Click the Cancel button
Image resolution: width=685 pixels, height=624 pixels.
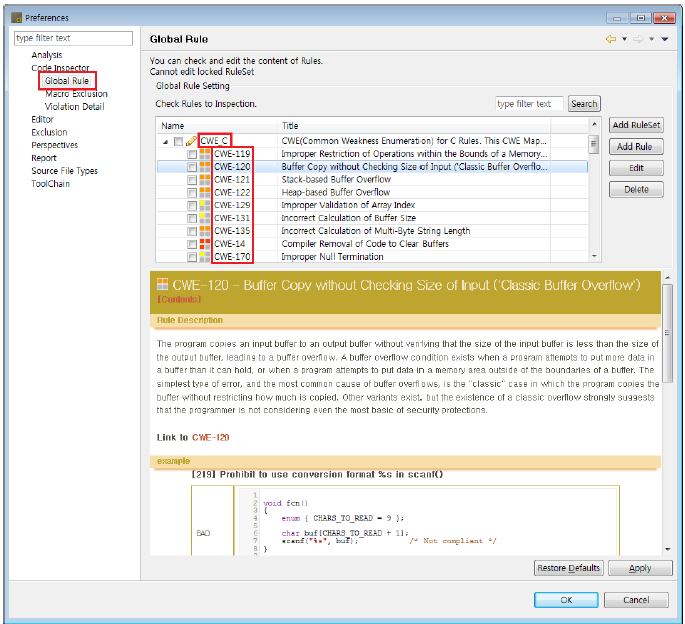tap(636, 600)
